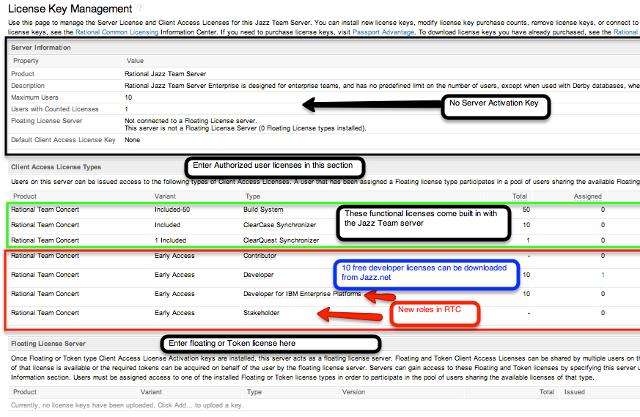
Task: Click the Issued column header in floating table
Action: click(x=575, y=392)
